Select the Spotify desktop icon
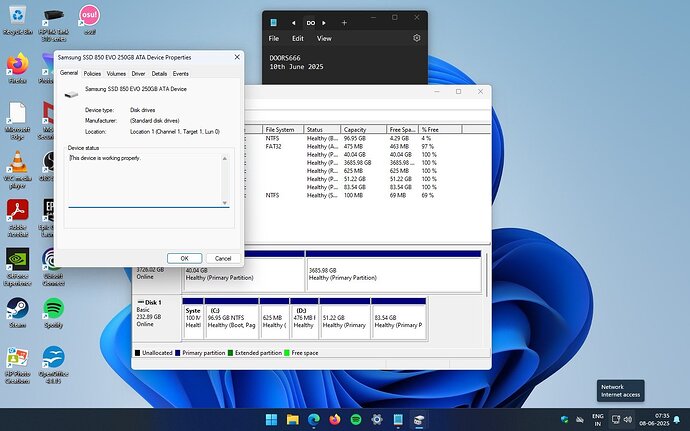The width and height of the screenshot is (690, 431). pos(54,313)
